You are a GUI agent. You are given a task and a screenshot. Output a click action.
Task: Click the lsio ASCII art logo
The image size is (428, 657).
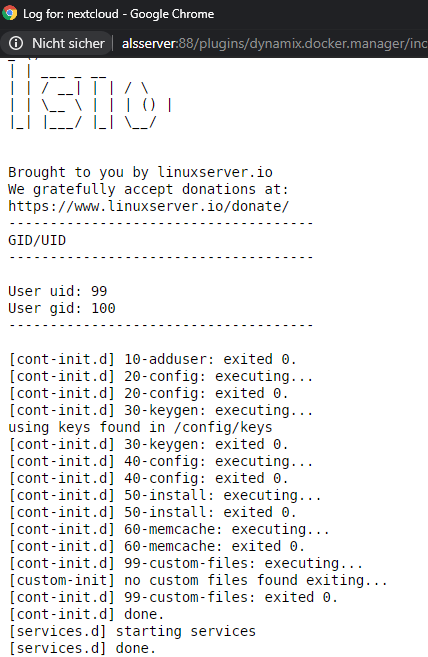90,97
